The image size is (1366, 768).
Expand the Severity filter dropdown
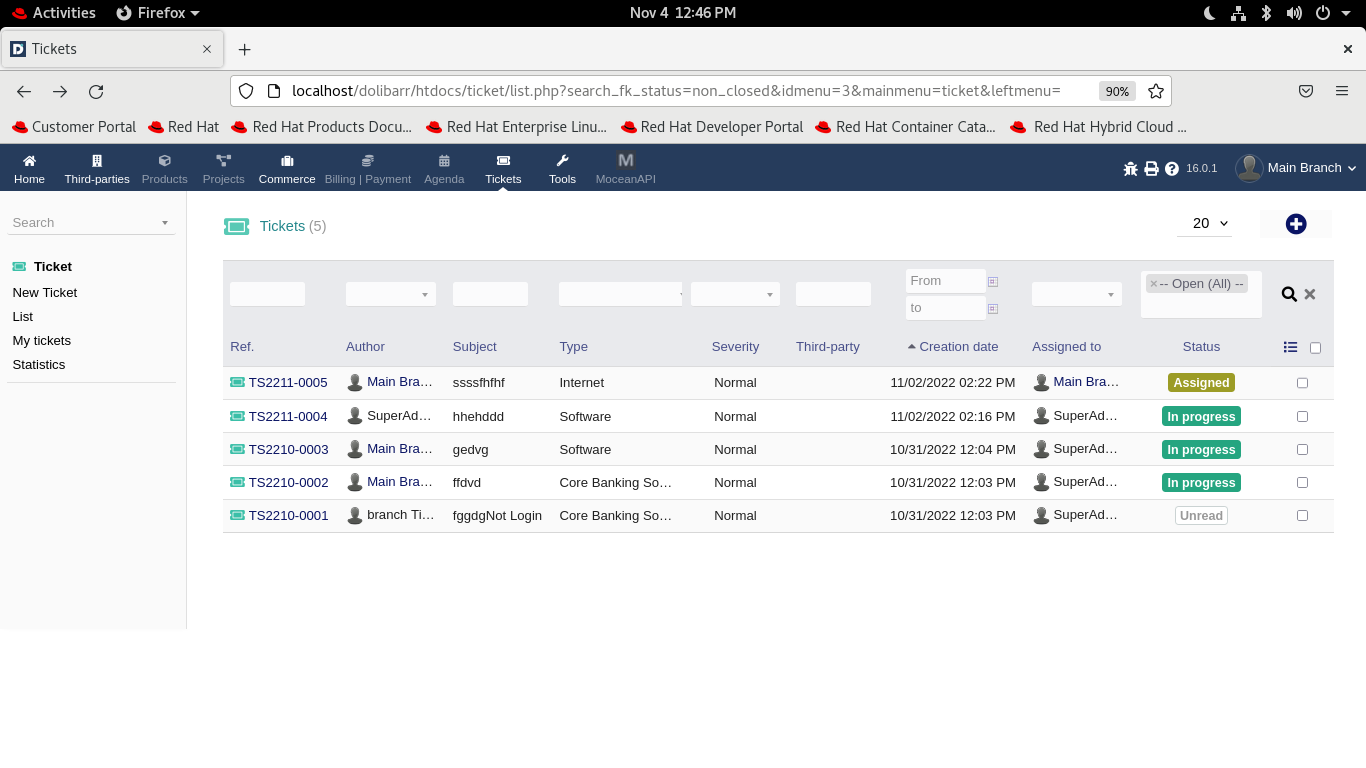pyautogui.click(x=735, y=294)
